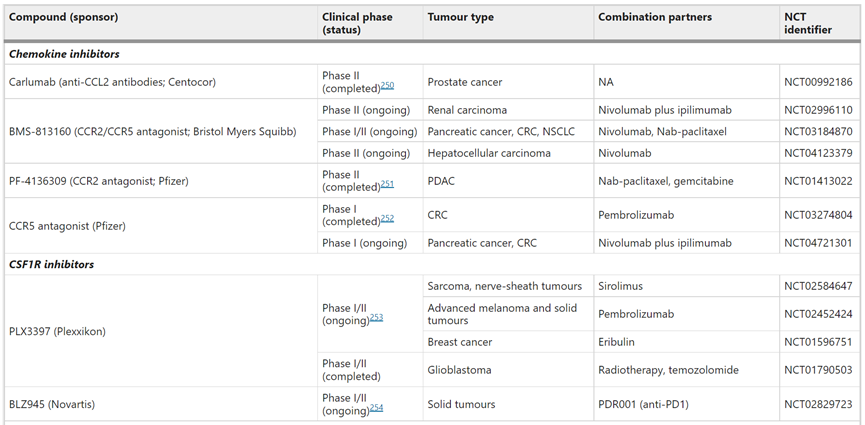Screen dimensions: 865x425
Task: Select the CSF1R inhibitors section heading
Action: tap(51, 264)
